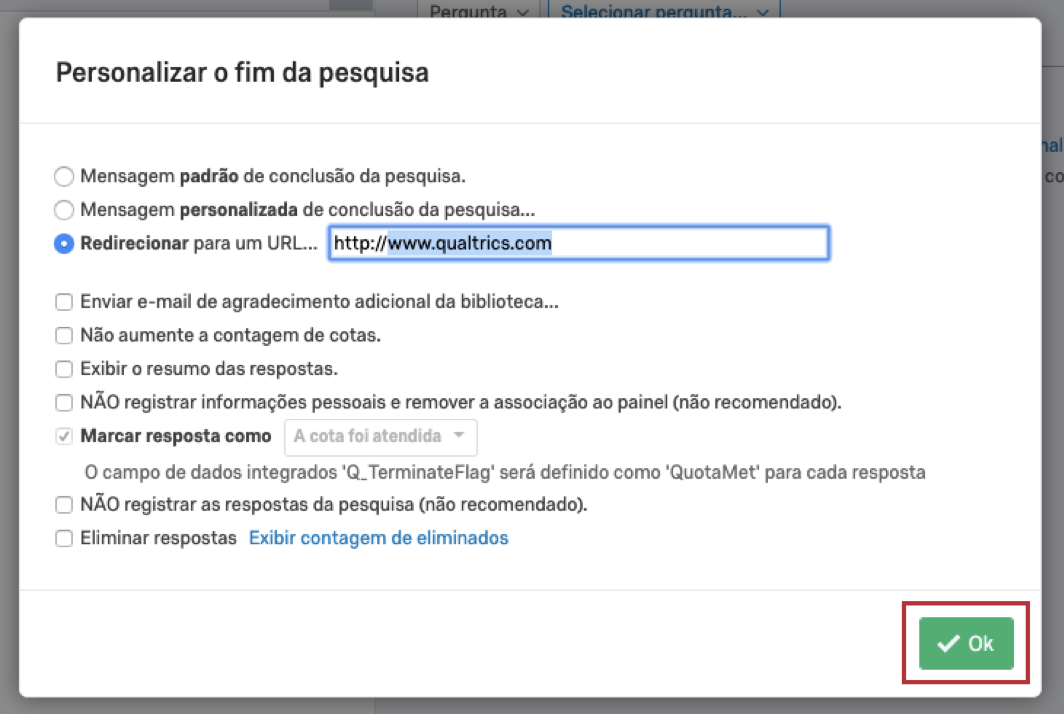Choose the personalized conclusion message option
This screenshot has width=1064, height=714.
[x=64, y=210]
